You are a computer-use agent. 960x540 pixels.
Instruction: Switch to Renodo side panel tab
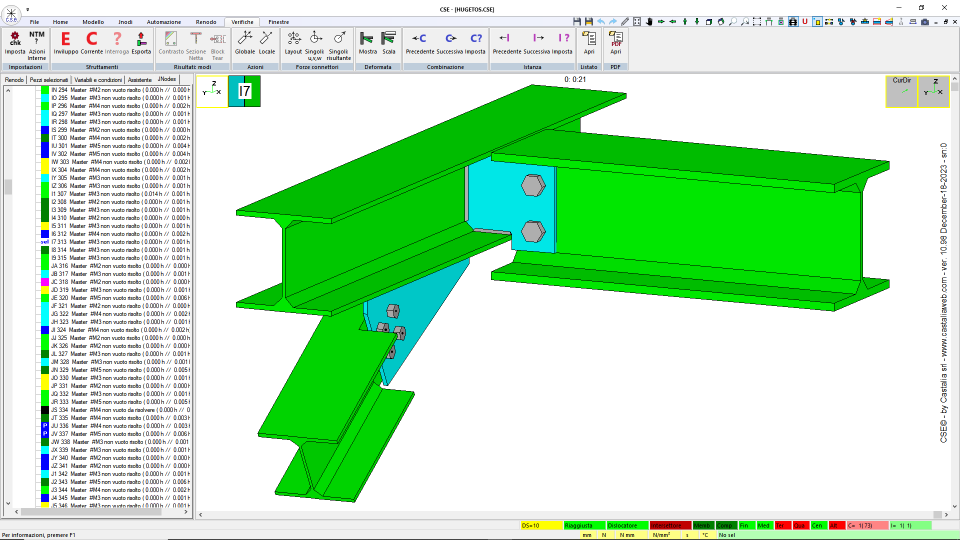(x=14, y=80)
